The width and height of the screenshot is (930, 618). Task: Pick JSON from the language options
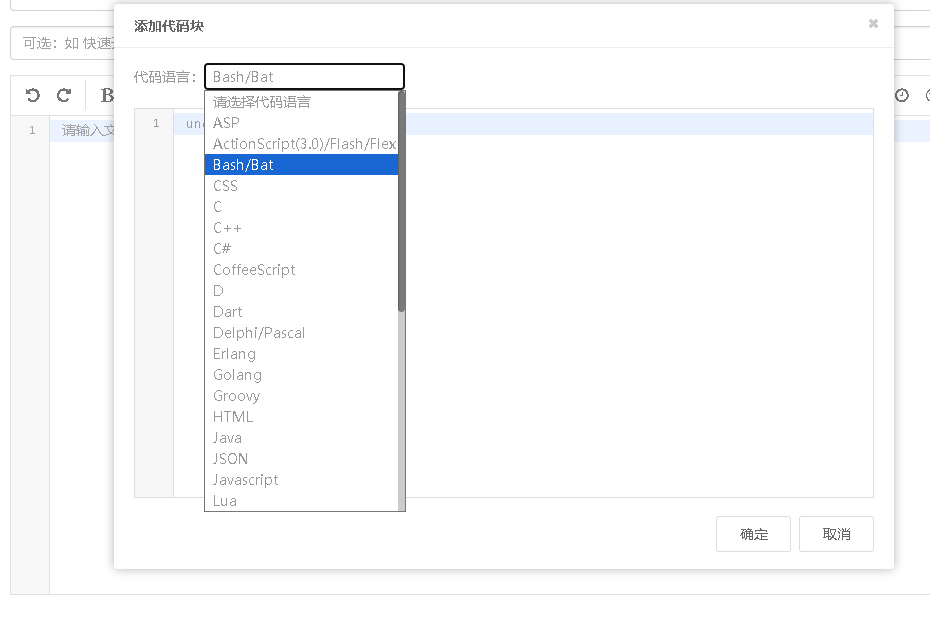pos(230,459)
